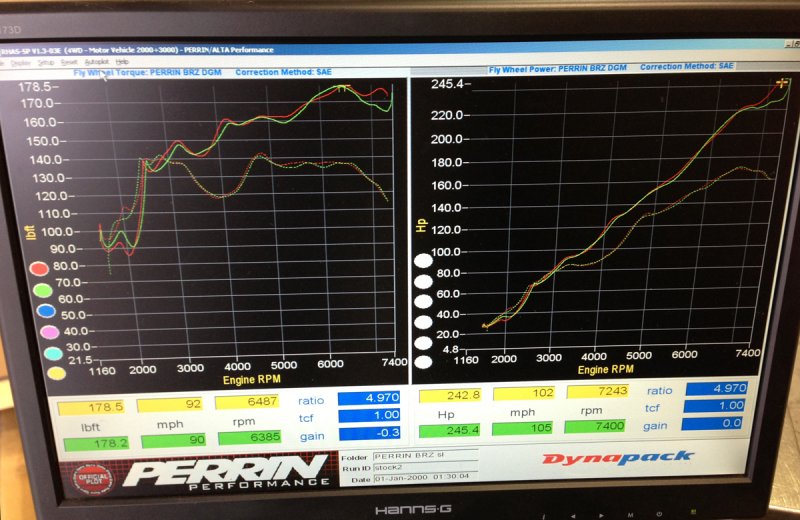Image resolution: width=800 pixels, height=520 pixels.
Task: Click power panel gain field 0.0
Action: [x=712, y=423]
